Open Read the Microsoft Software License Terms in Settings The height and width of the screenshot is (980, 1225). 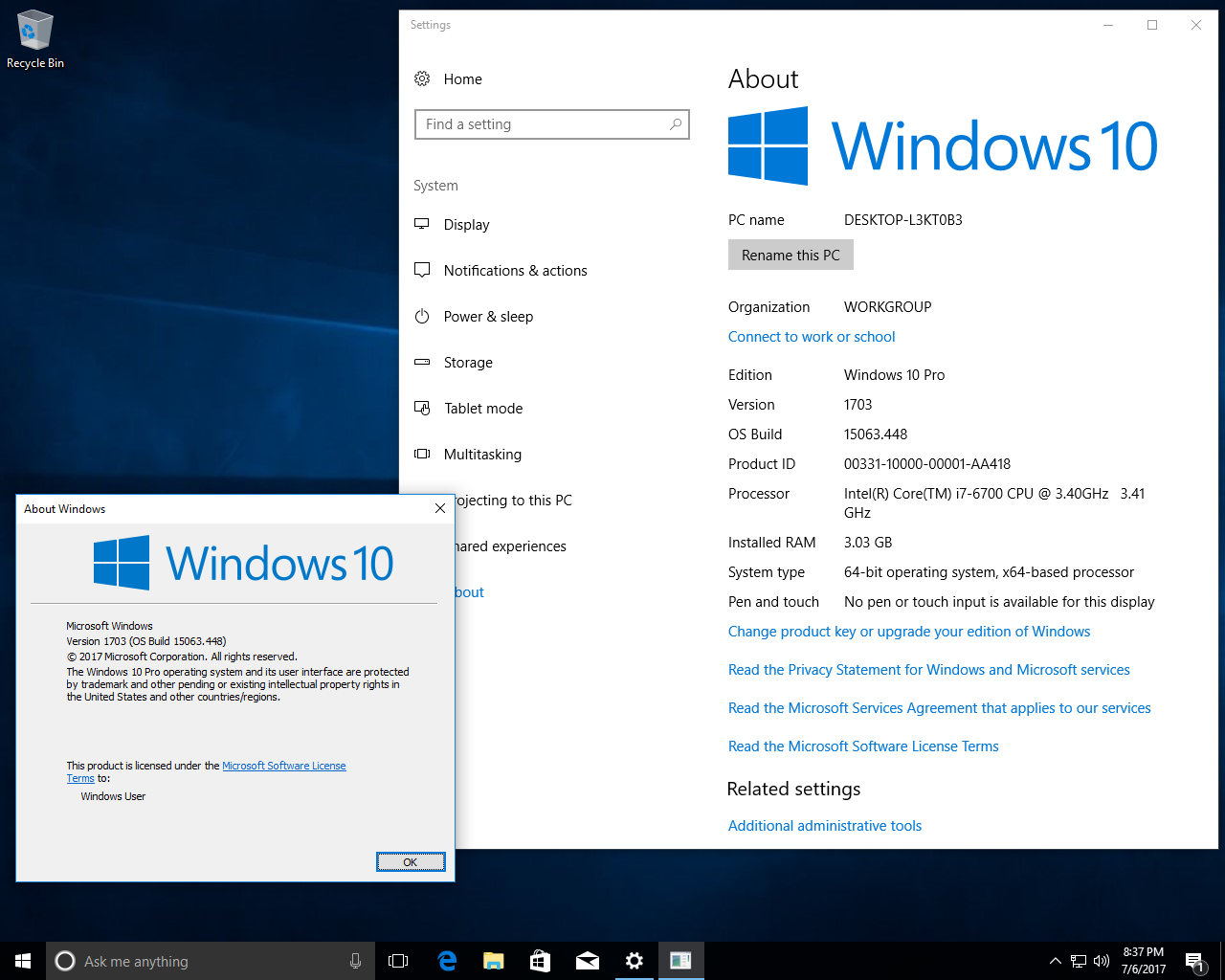(x=863, y=746)
